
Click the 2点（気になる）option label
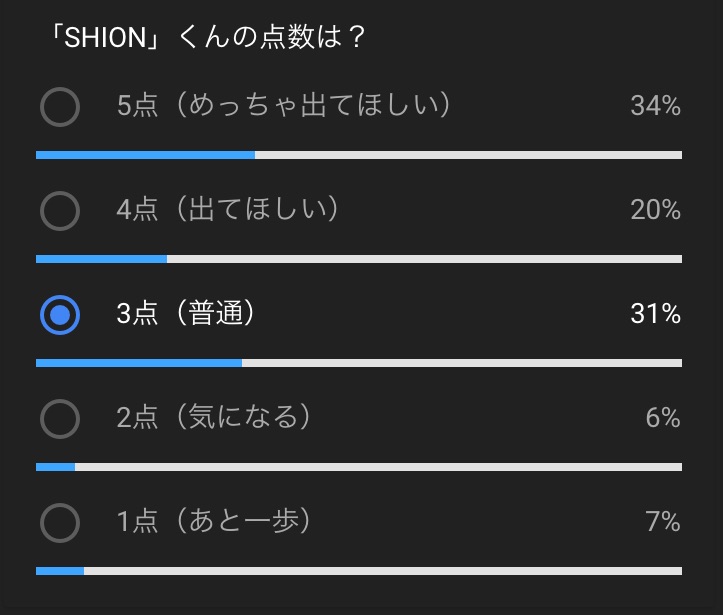pyautogui.click(x=213, y=417)
